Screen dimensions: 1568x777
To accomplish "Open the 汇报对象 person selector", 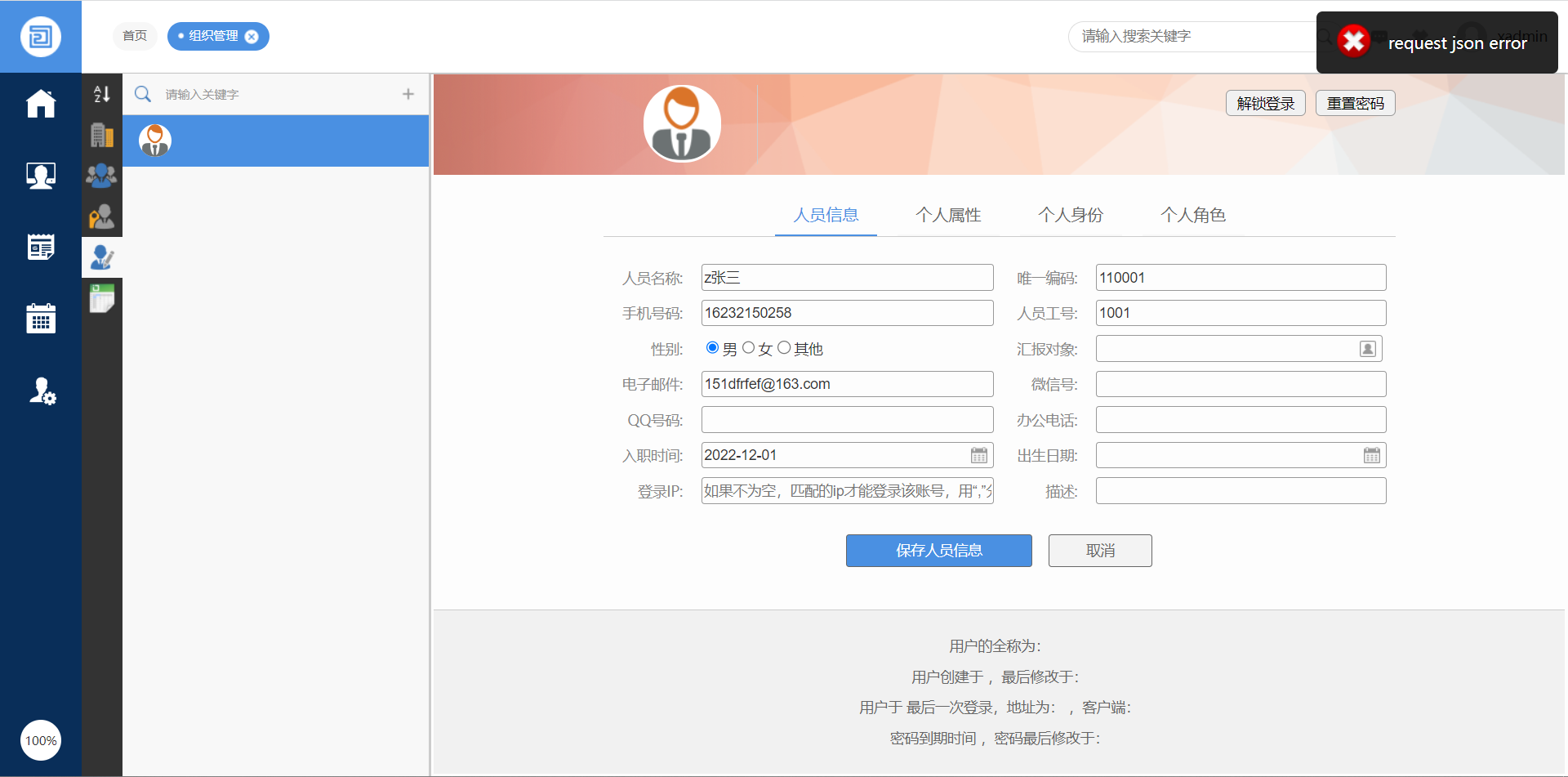I will pos(1368,349).
